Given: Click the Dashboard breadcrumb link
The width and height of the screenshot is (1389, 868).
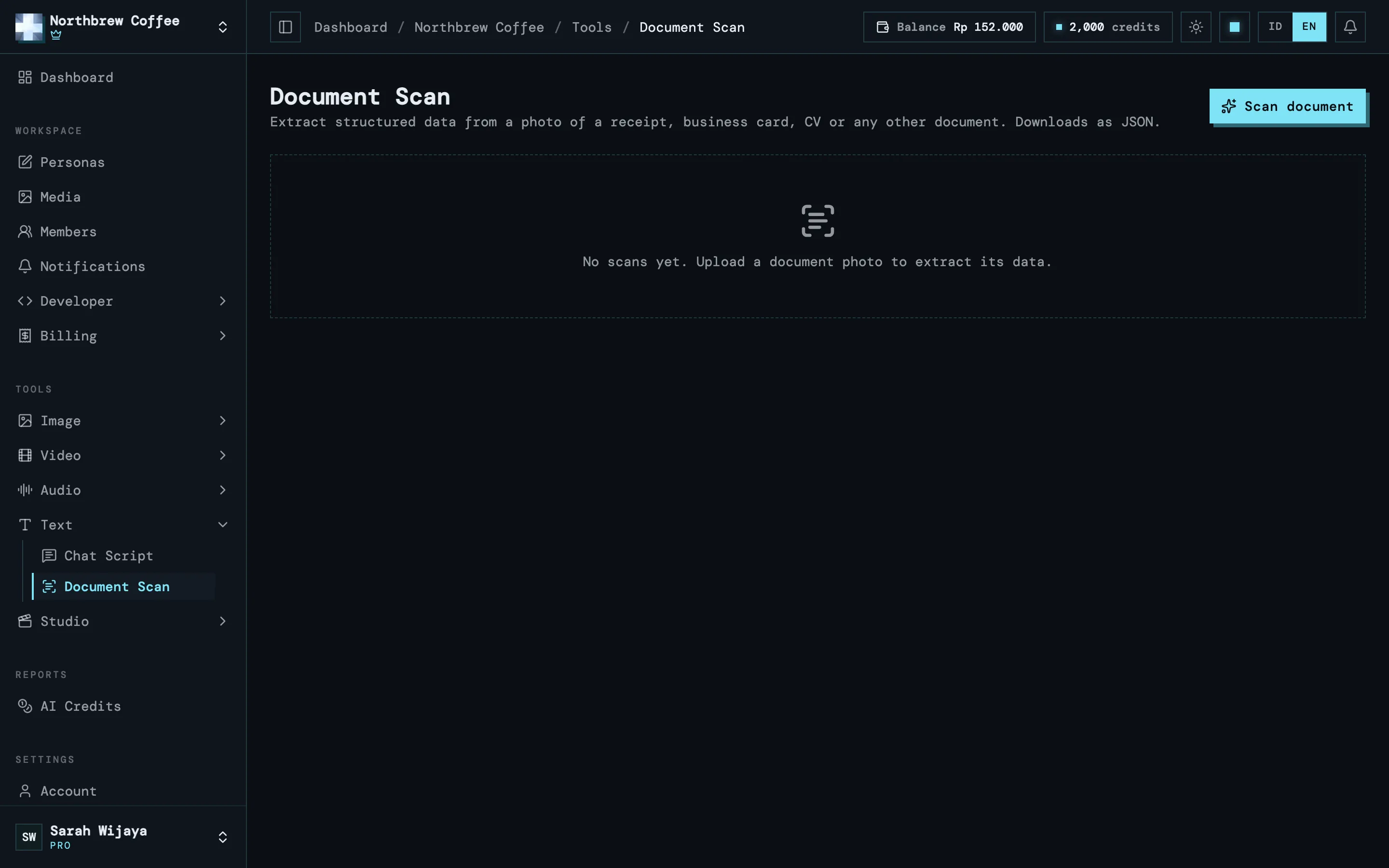Looking at the screenshot, I should pos(351,27).
